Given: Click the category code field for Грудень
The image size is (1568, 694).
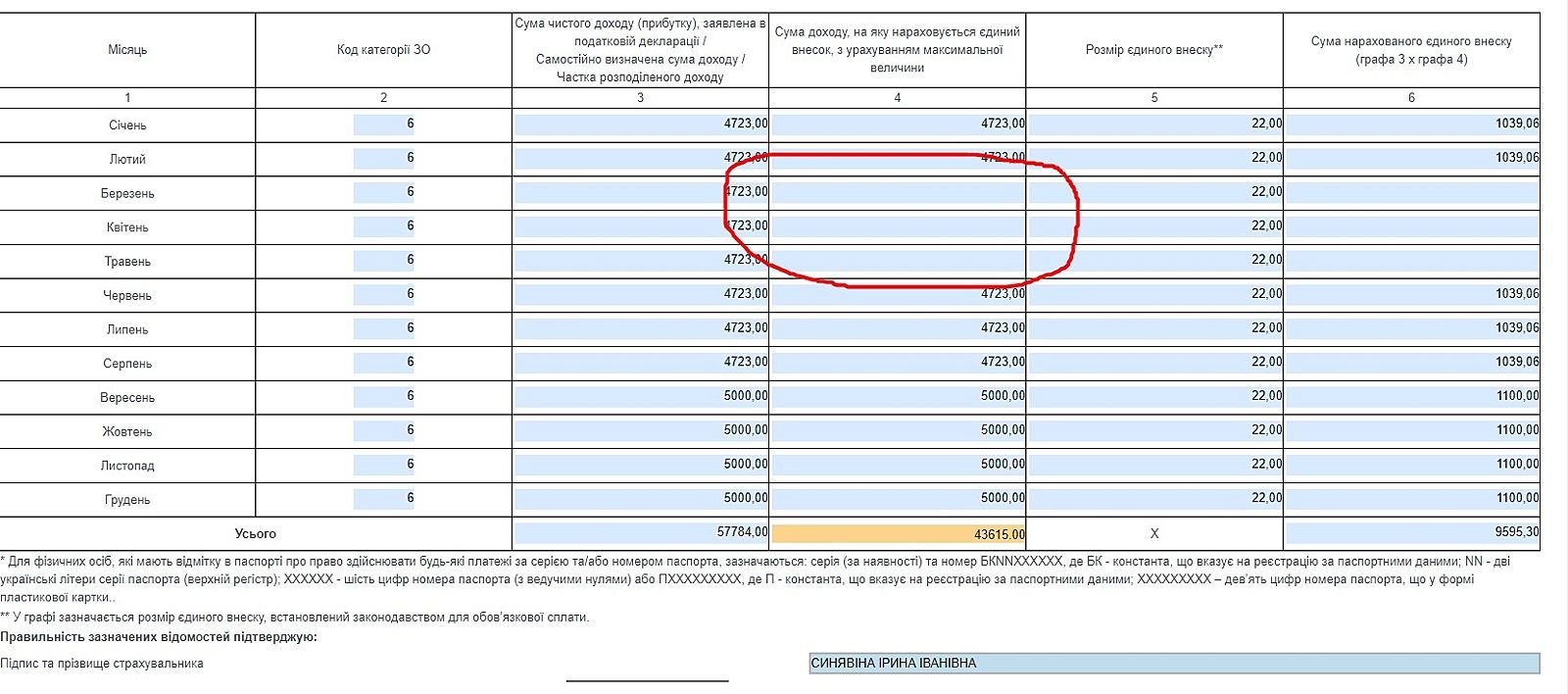Looking at the screenshot, I should pyautogui.click(x=383, y=498).
